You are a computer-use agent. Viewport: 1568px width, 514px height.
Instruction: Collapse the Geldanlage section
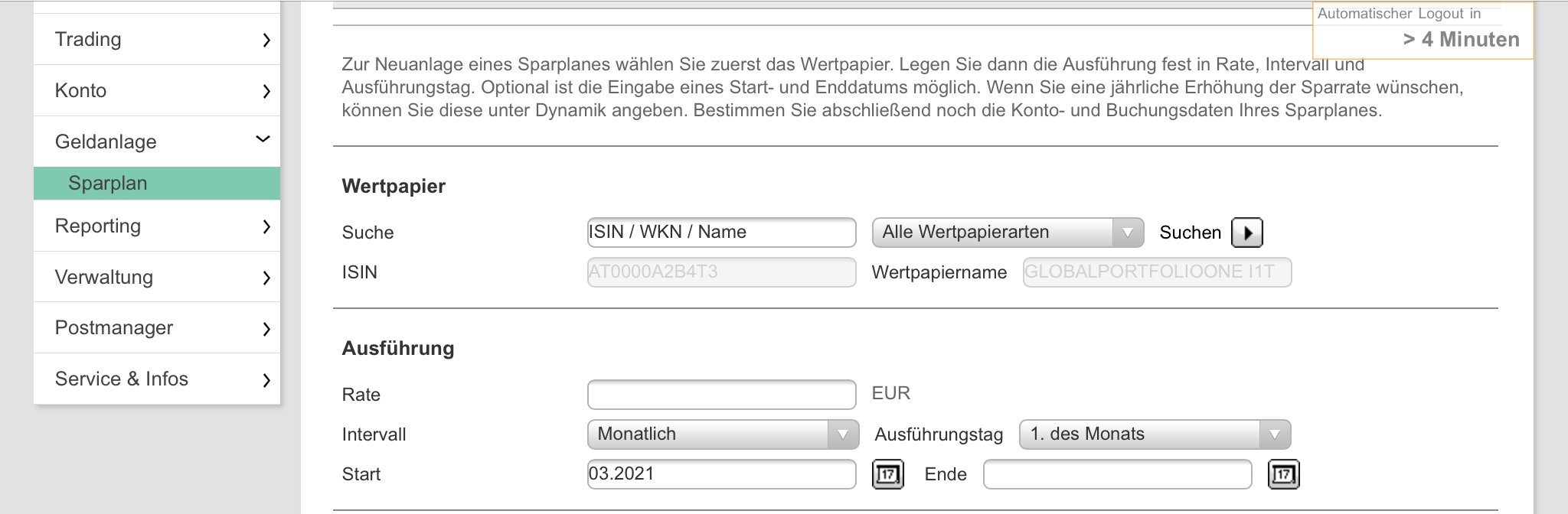pos(157,142)
